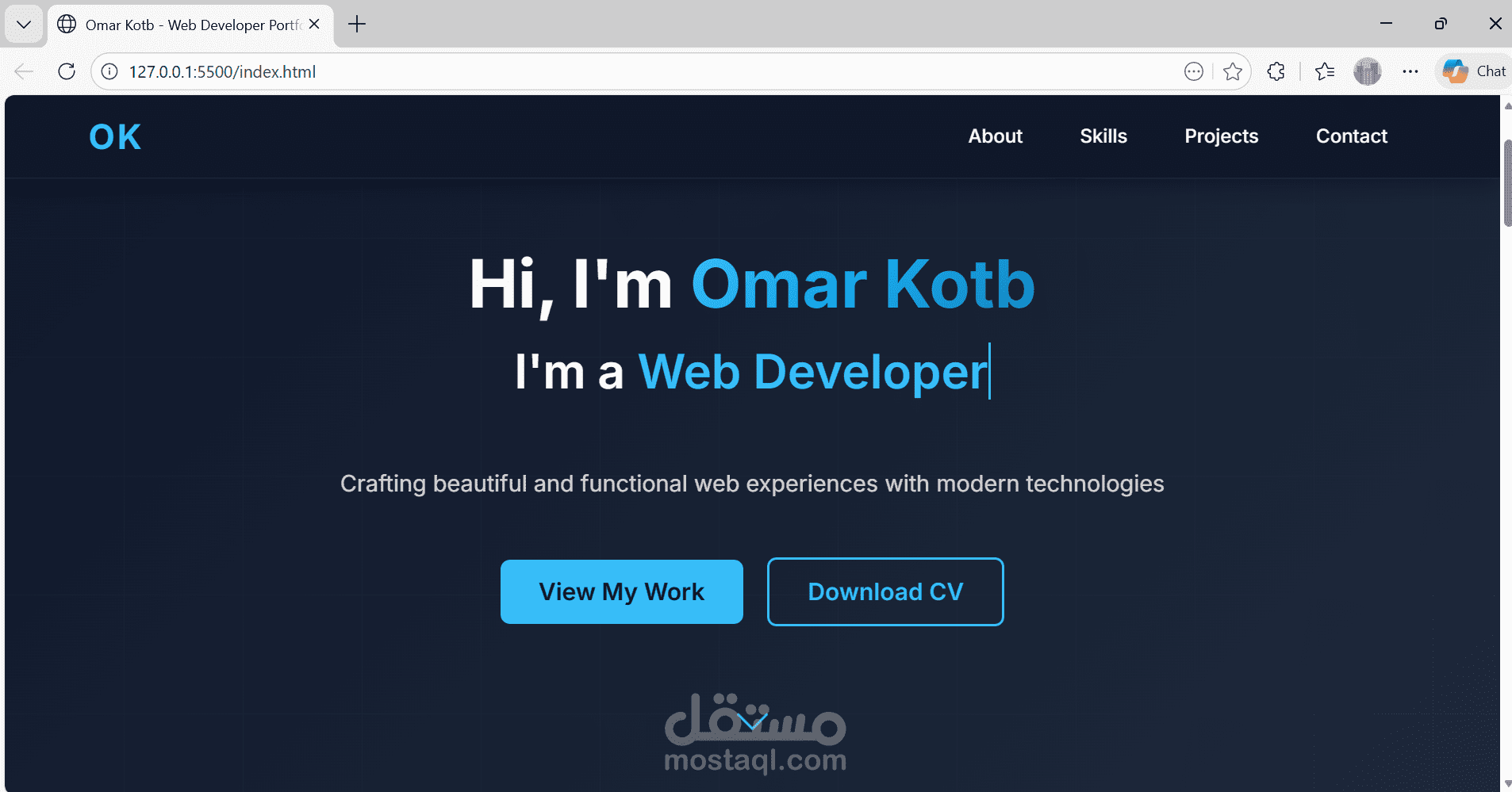Click the Omar Kotb heading text
The image size is (1512, 792).
tap(863, 284)
